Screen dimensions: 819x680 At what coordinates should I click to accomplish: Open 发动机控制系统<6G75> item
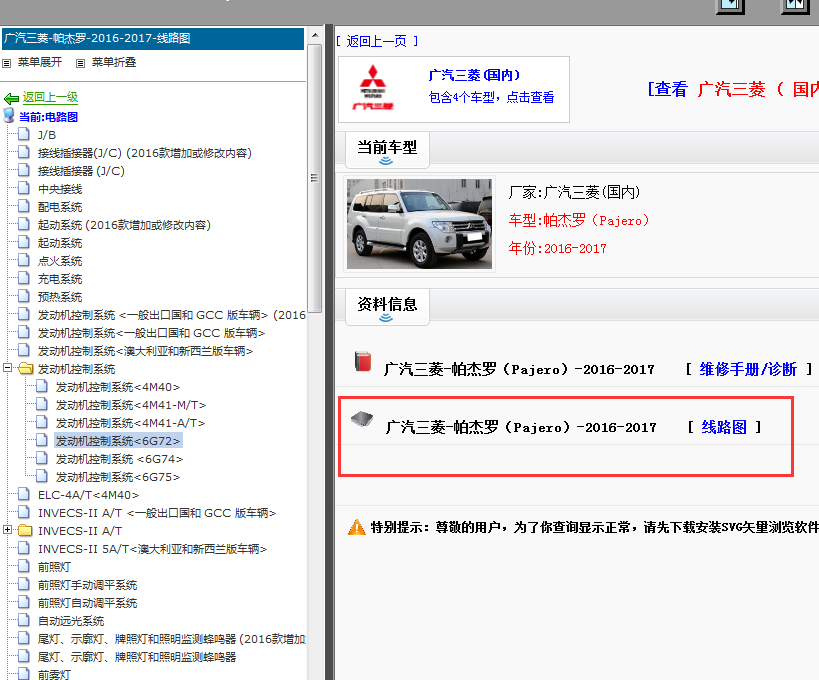[x=118, y=477]
